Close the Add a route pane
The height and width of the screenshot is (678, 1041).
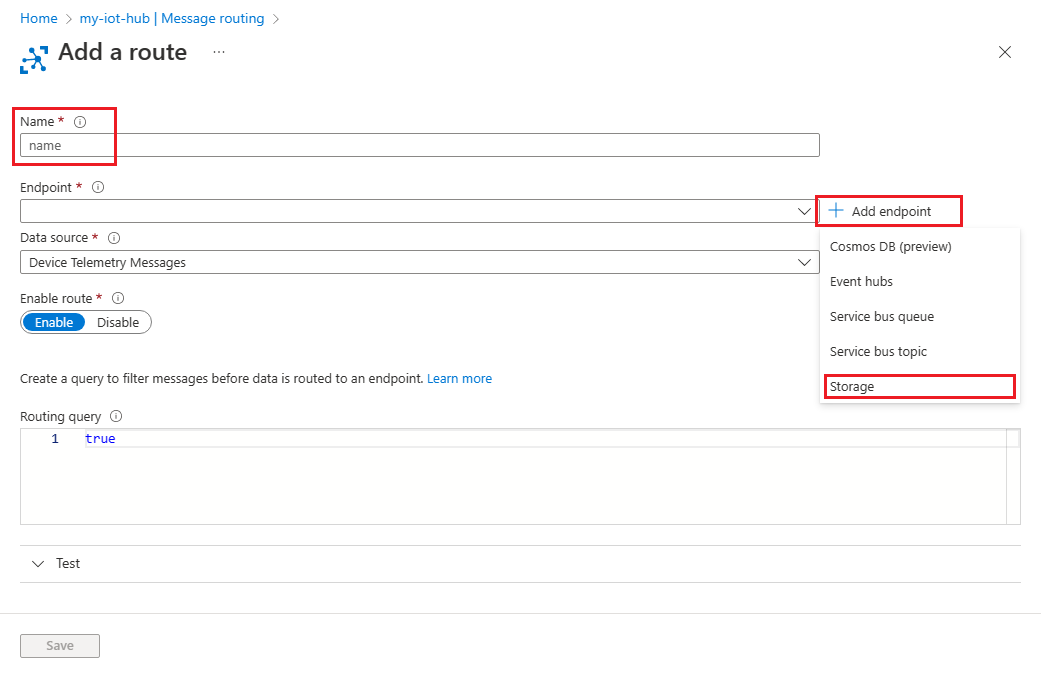(1004, 52)
